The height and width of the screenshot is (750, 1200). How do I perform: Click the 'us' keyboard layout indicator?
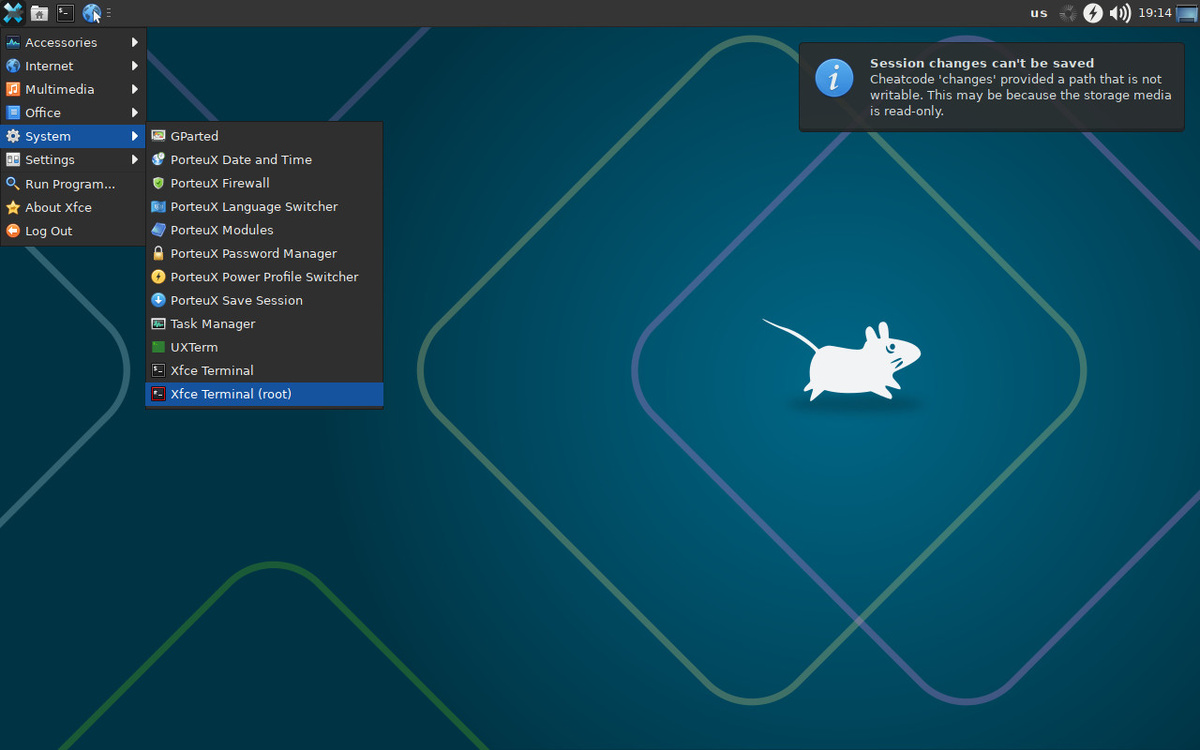[1039, 13]
